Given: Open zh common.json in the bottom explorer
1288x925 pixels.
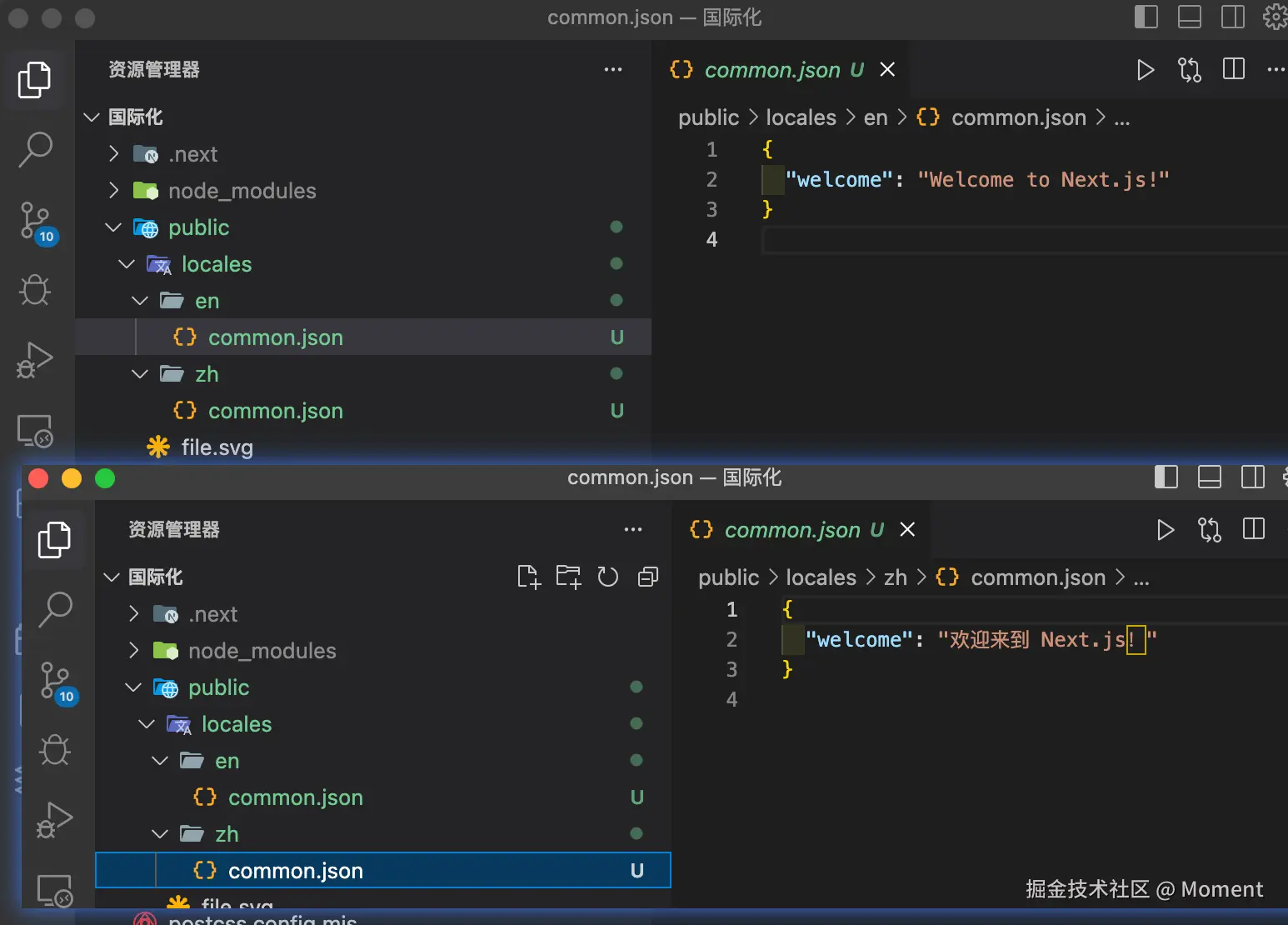Looking at the screenshot, I should click(383, 871).
